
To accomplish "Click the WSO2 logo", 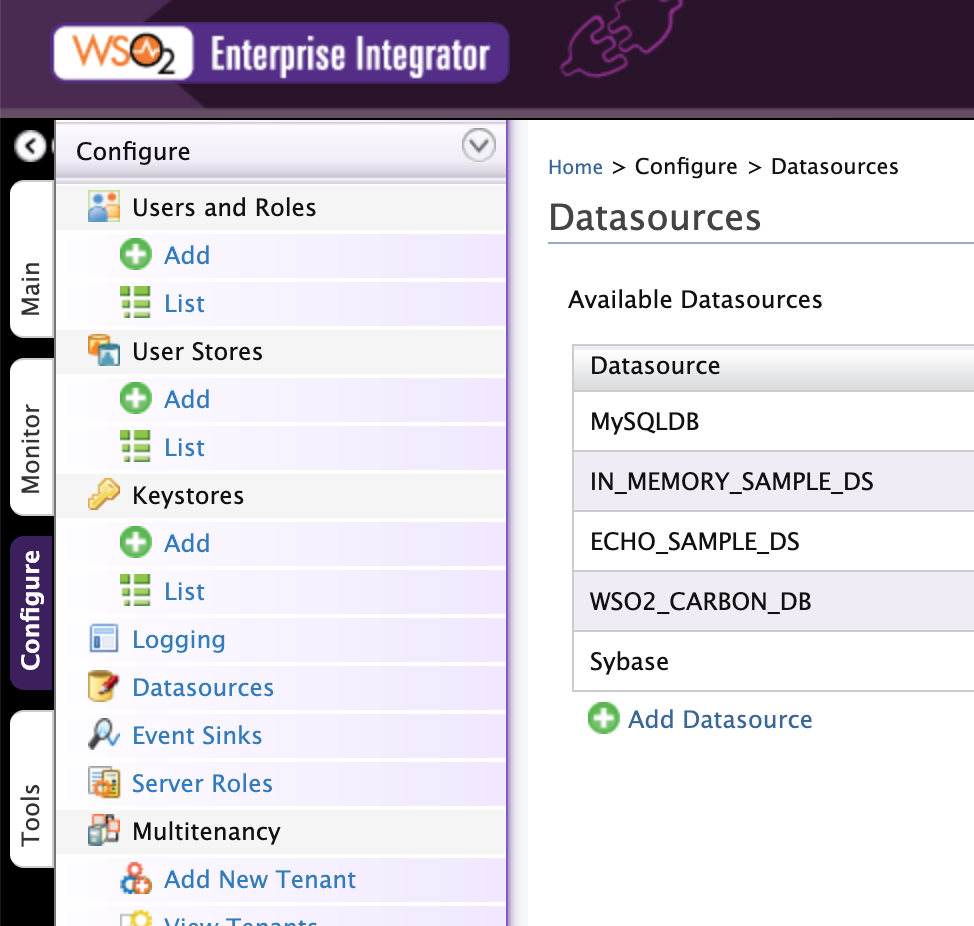I will pyautogui.click(x=123, y=53).
